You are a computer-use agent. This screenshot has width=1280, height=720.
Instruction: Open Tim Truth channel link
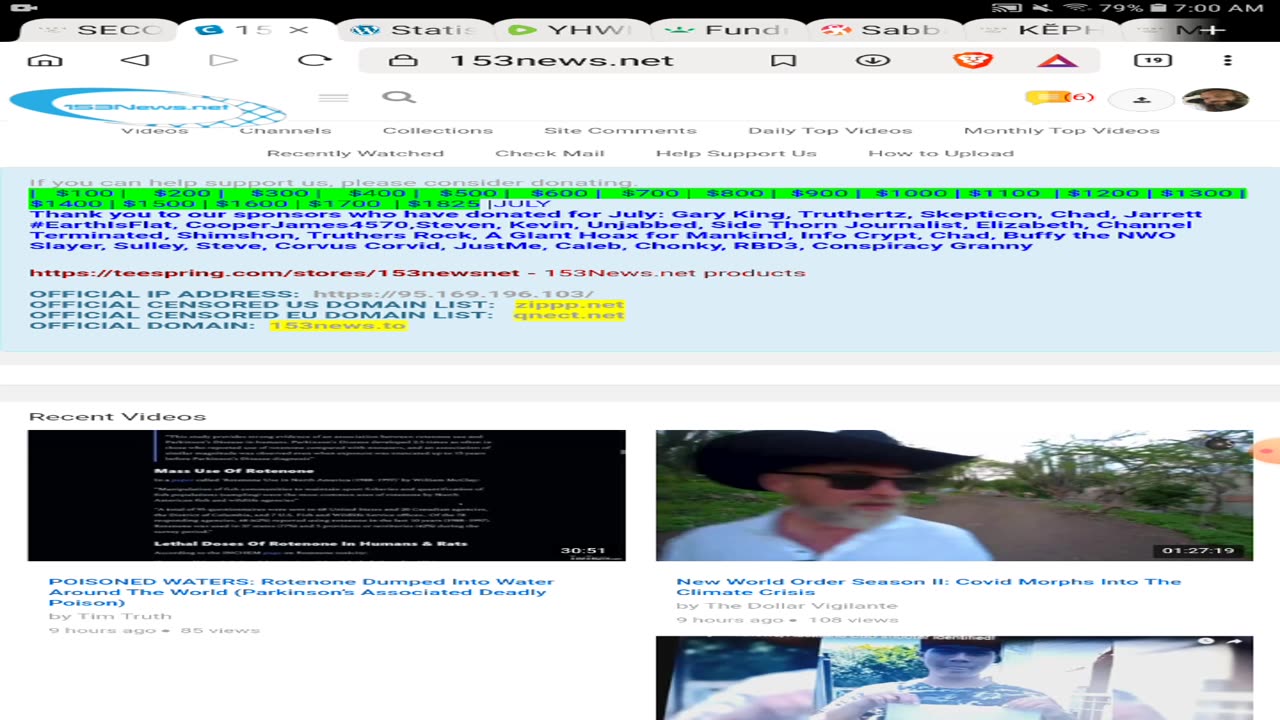coord(123,616)
